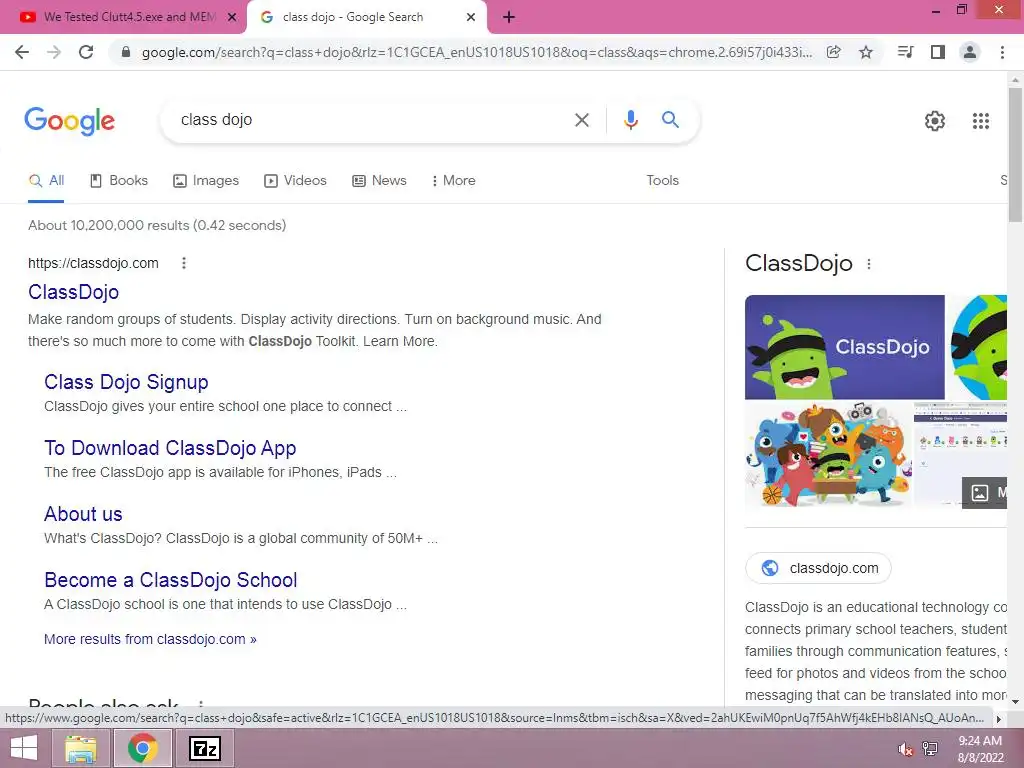This screenshot has height=768, width=1024.
Task: Submit search with magnifier icon
Action: [x=670, y=120]
